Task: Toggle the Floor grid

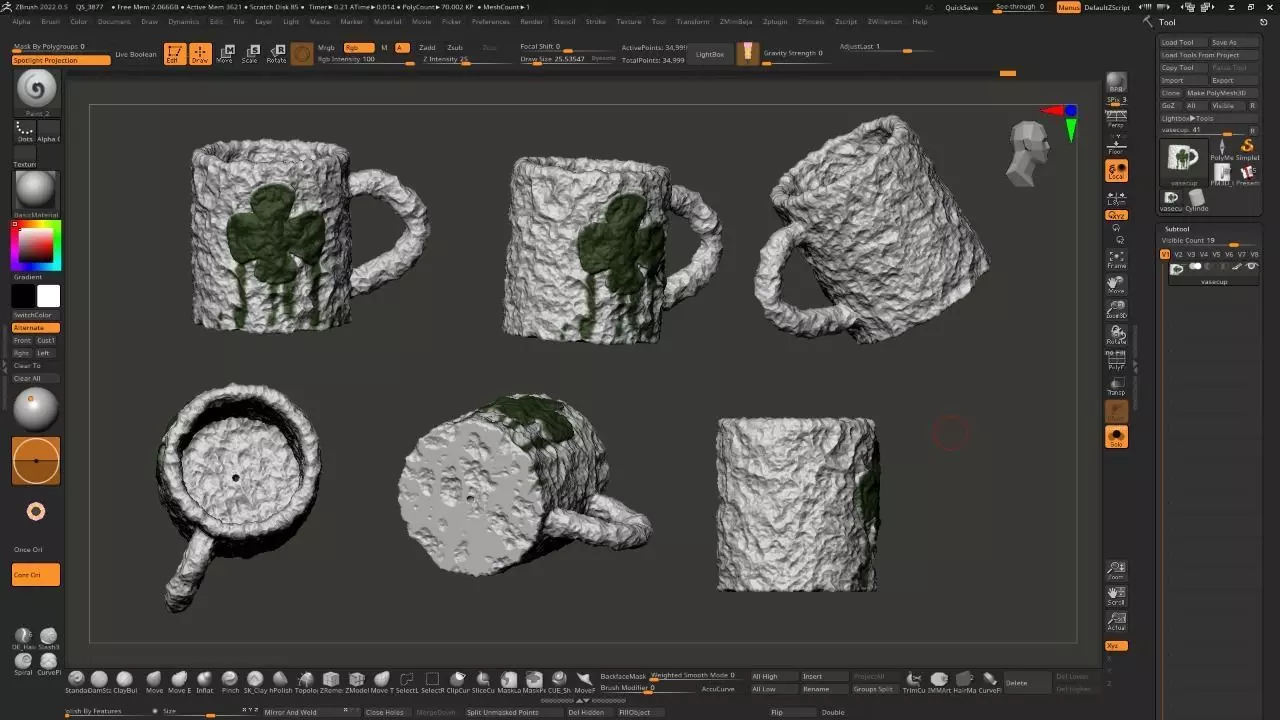Action: [x=1116, y=146]
